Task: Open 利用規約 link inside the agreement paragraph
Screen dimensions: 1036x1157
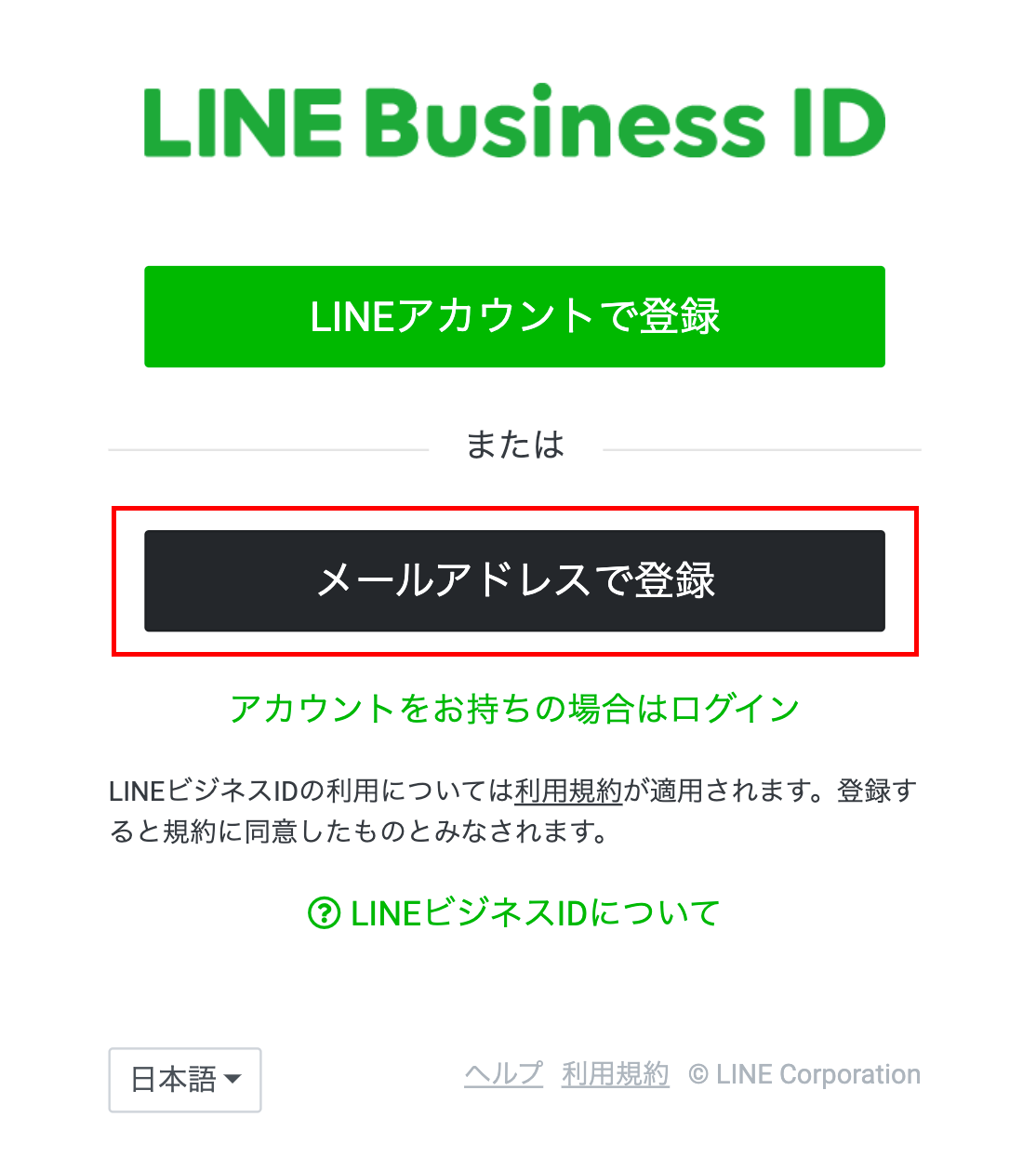Action: click(568, 791)
